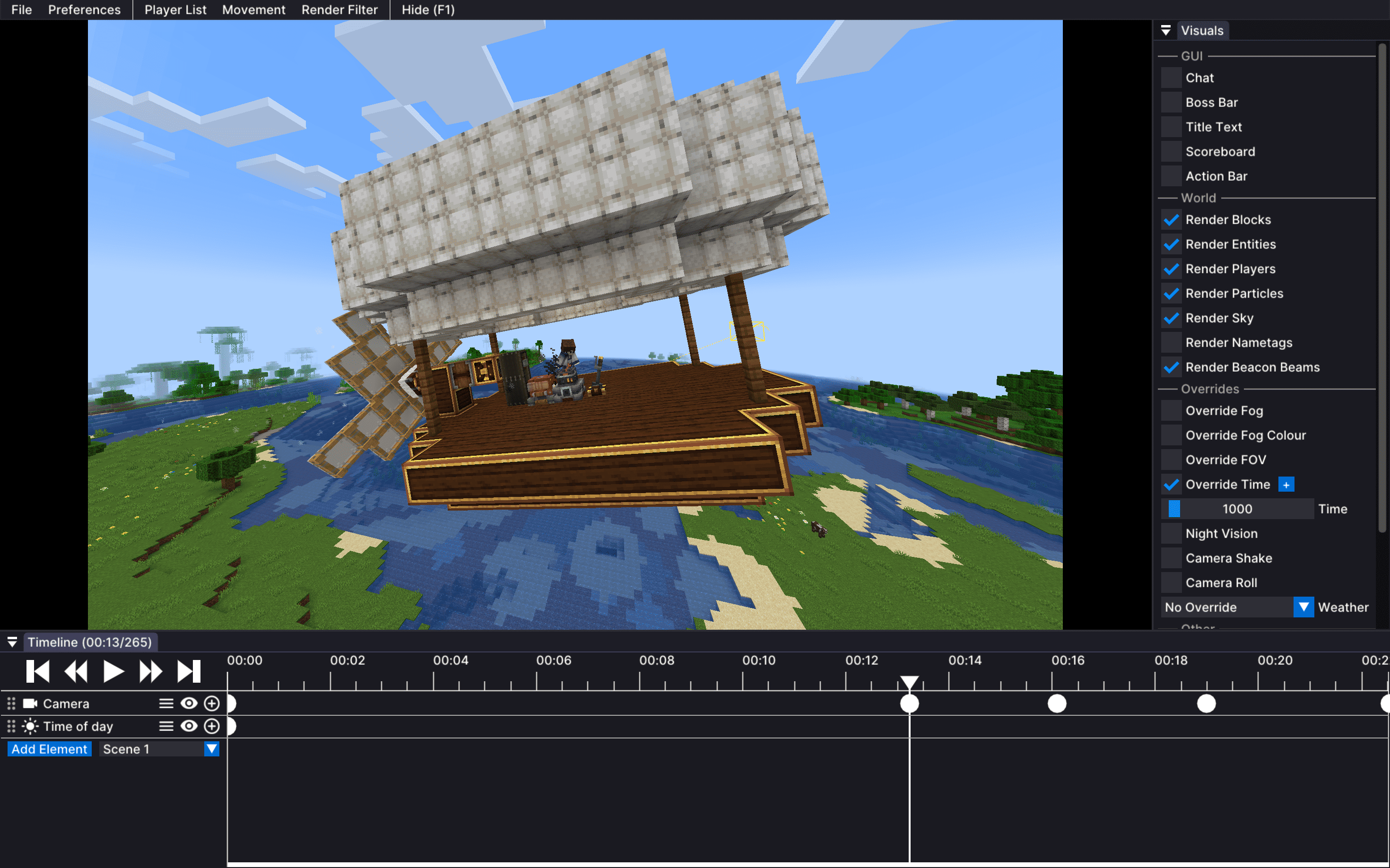Fast forward the timeline playback
Image resolution: width=1390 pixels, height=868 pixels.
coord(150,671)
